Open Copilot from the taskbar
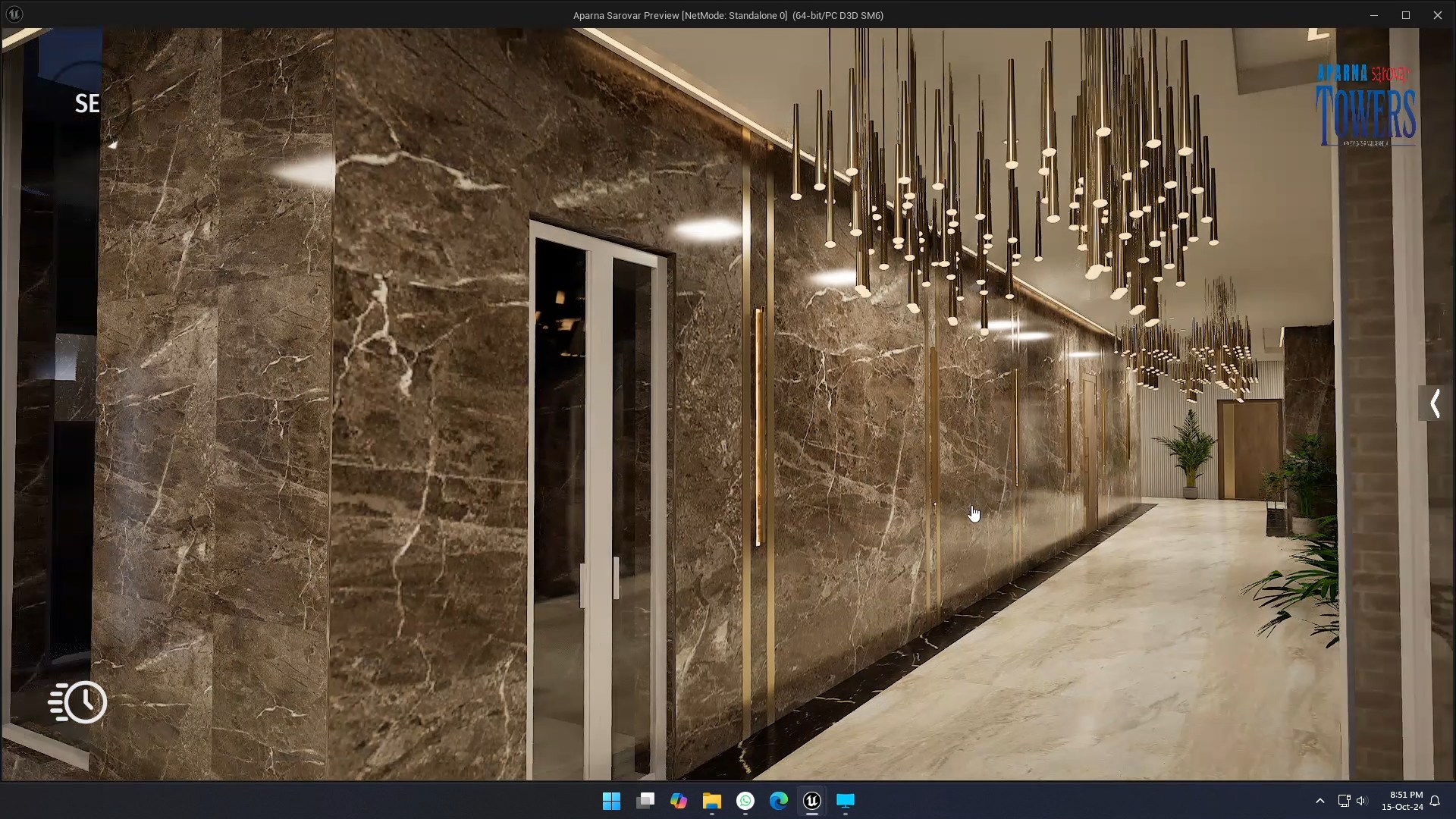1456x819 pixels. pos(679,802)
